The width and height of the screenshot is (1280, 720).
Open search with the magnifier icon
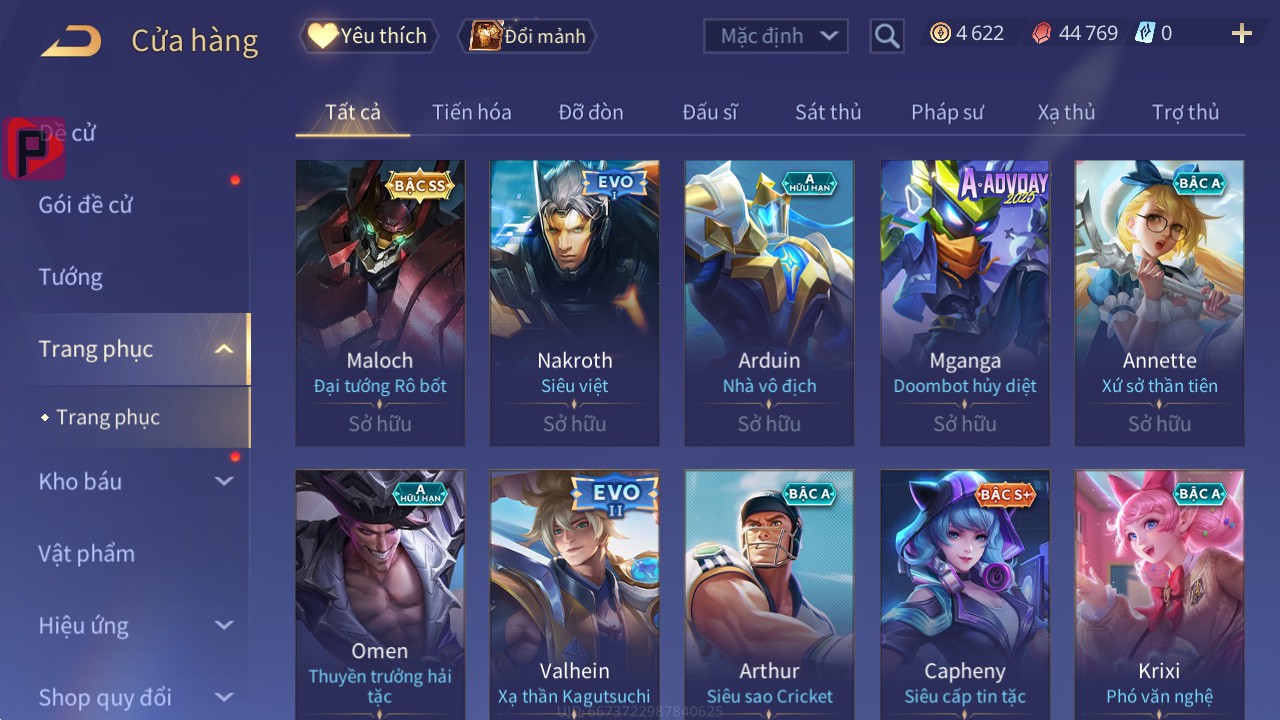tap(886, 37)
